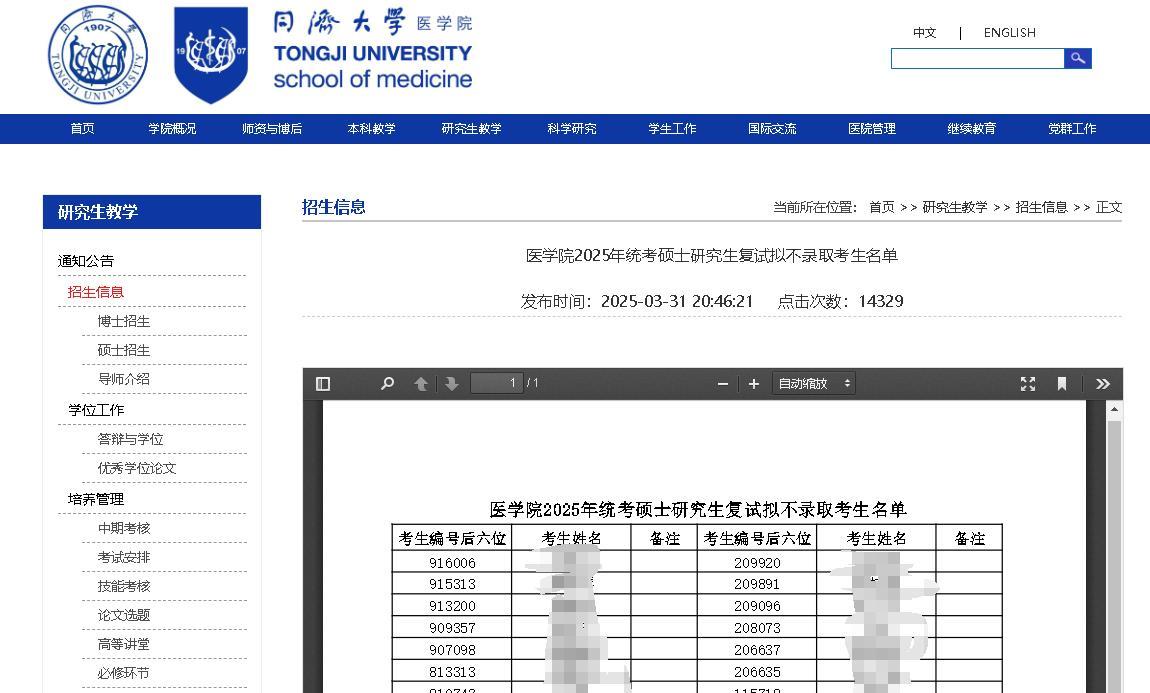Click the publish time 2025-03-31 20:46:21
Image resolution: width=1150 pixels, height=693 pixels.
[x=676, y=301]
